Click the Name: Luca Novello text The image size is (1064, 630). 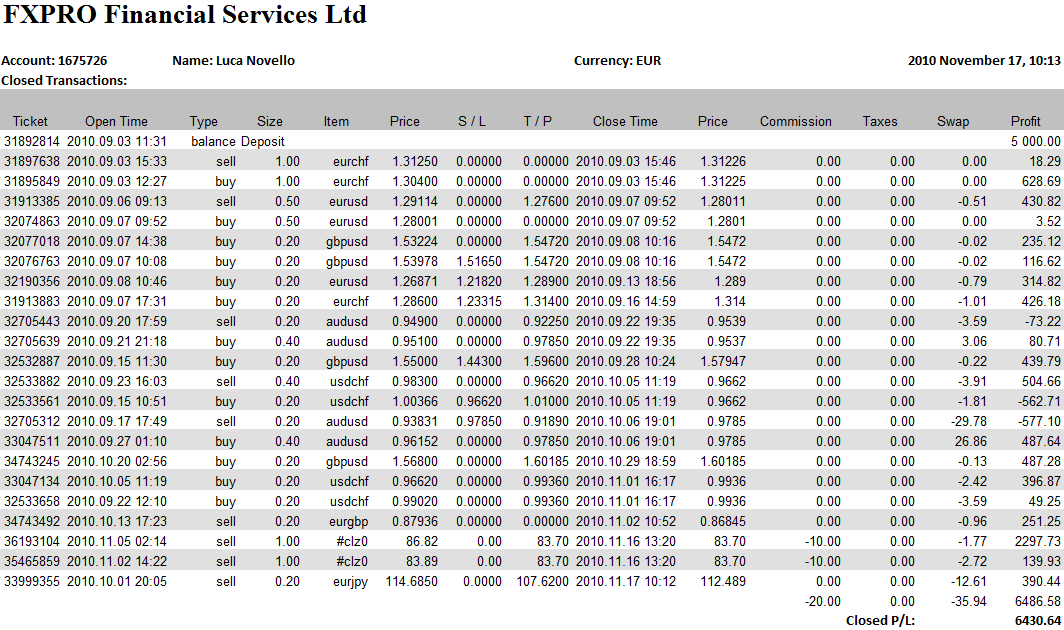(233, 60)
